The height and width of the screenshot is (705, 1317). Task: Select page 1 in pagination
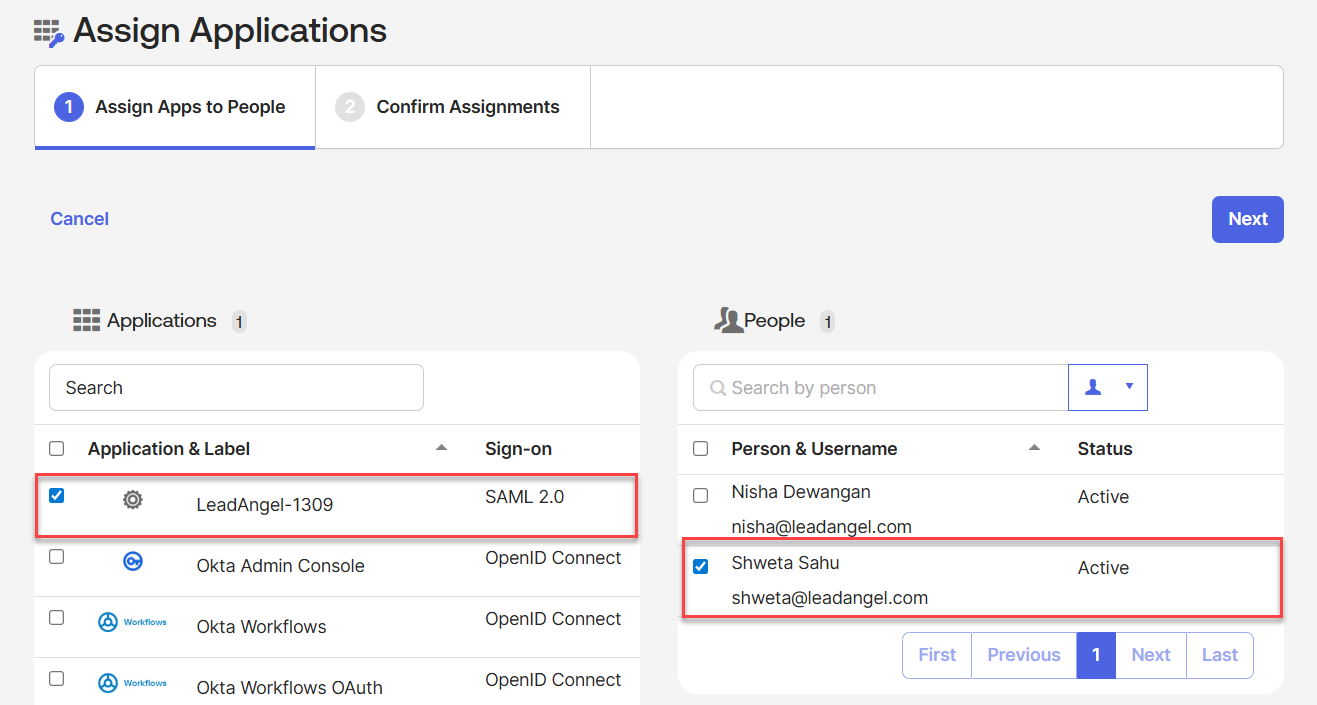[x=1096, y=655]
